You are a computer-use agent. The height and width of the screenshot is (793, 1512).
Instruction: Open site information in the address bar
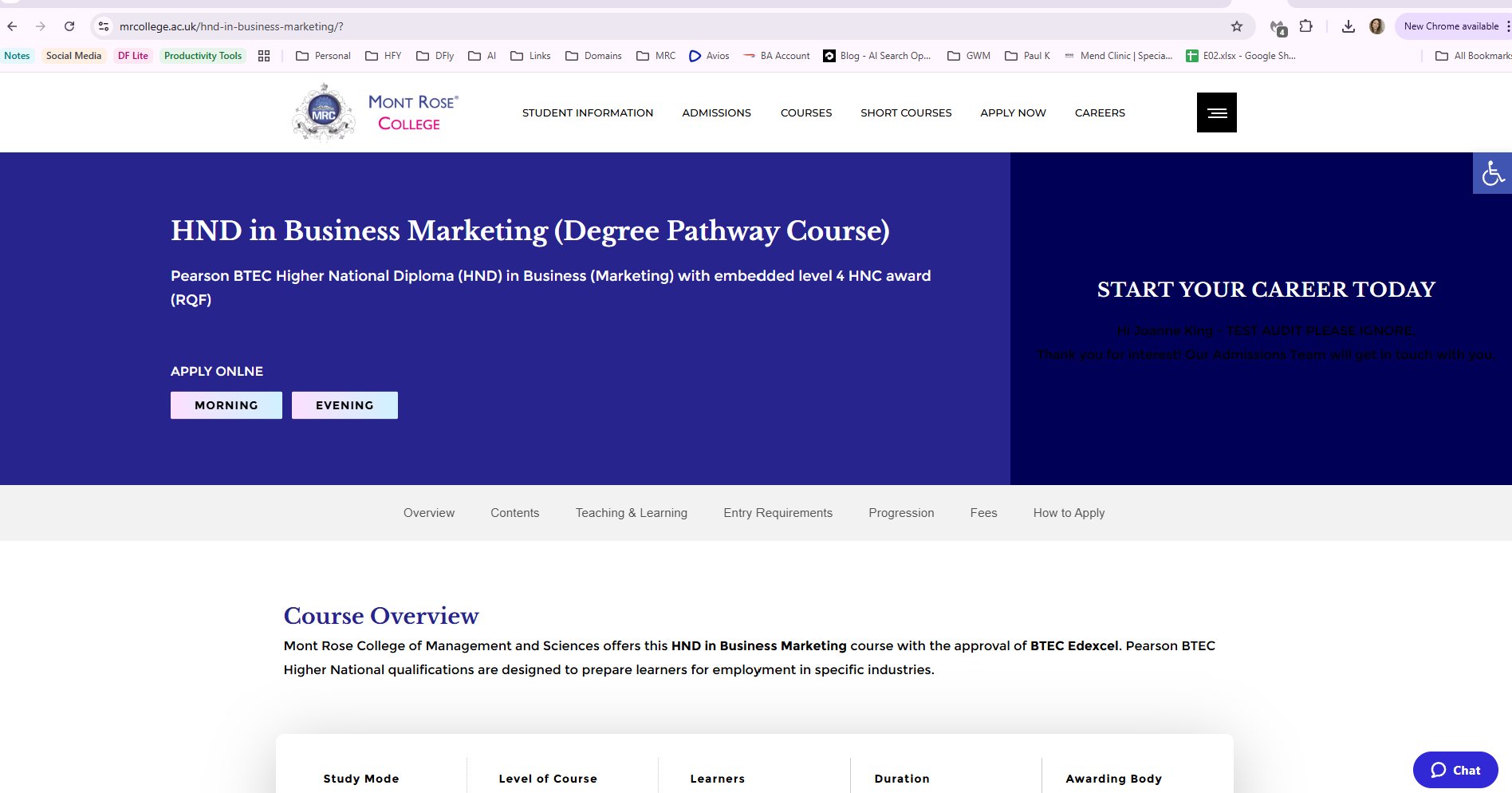[103, 26]
